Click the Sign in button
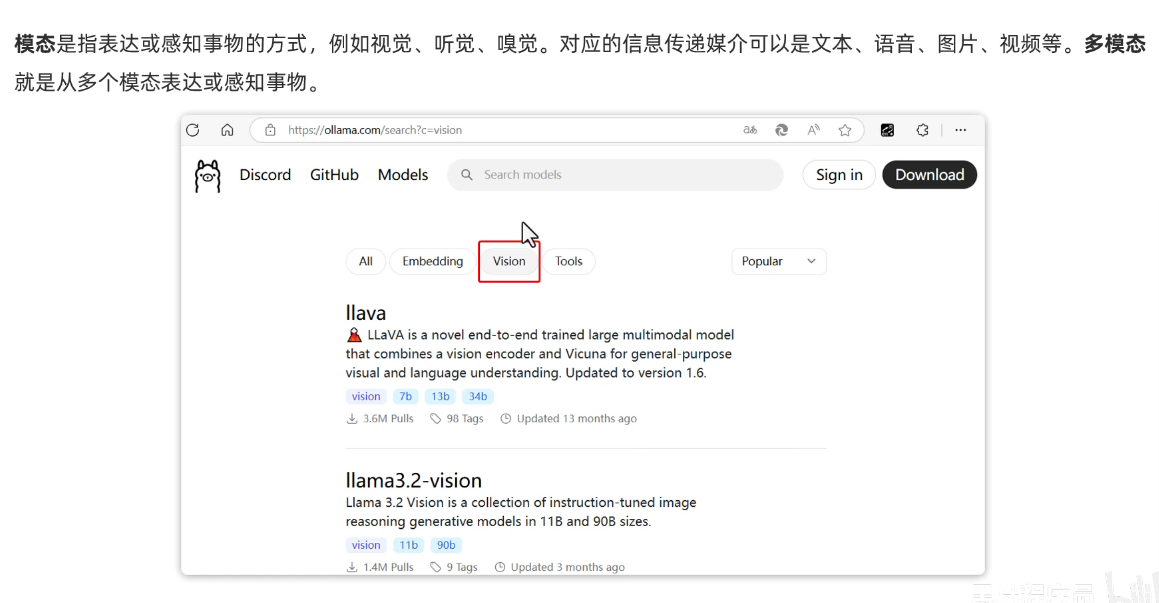Viewport: 1159px width, 603px height. (x=839, y=175)
